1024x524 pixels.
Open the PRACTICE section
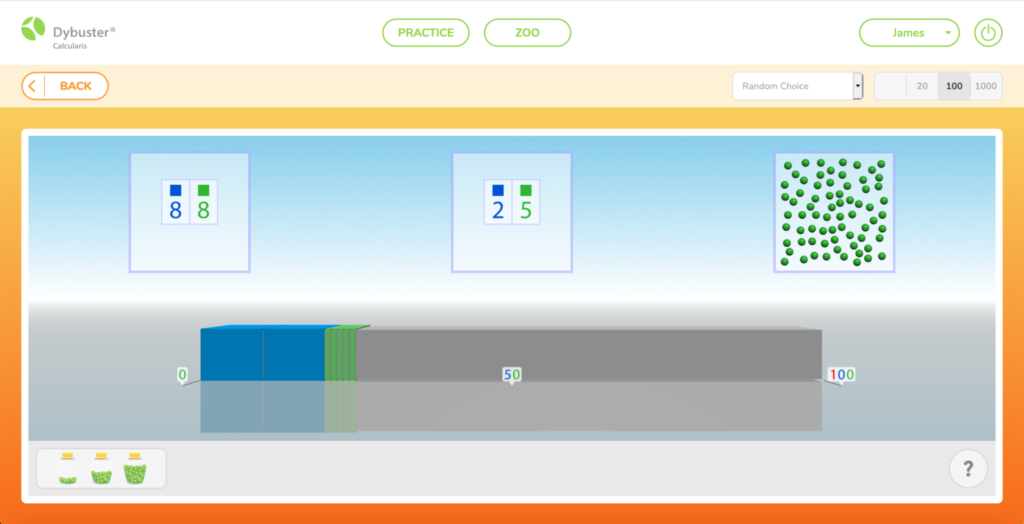(x=426, y=33)
